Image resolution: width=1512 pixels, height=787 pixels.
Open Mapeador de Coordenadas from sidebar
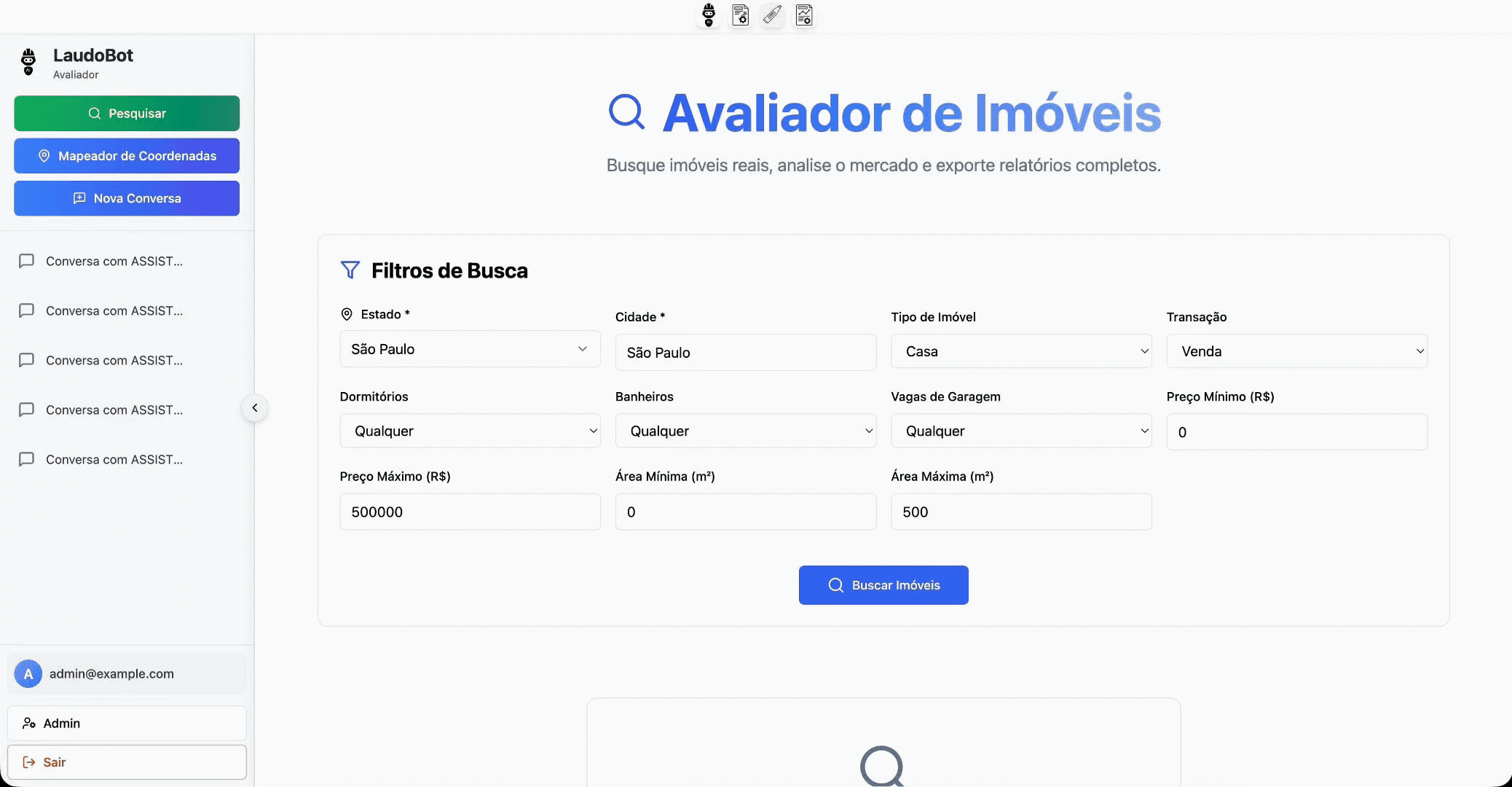(x=127, y=156)
